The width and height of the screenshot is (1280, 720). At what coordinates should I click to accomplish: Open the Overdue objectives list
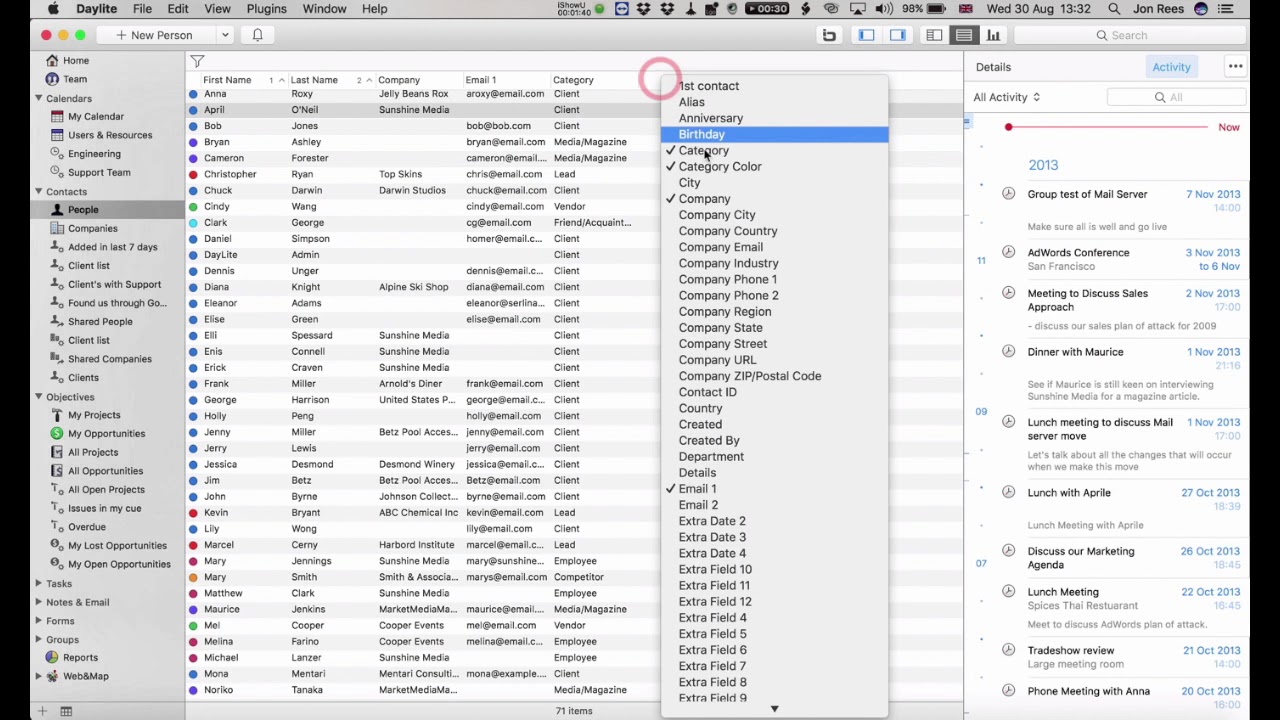[x=86, y=527]
